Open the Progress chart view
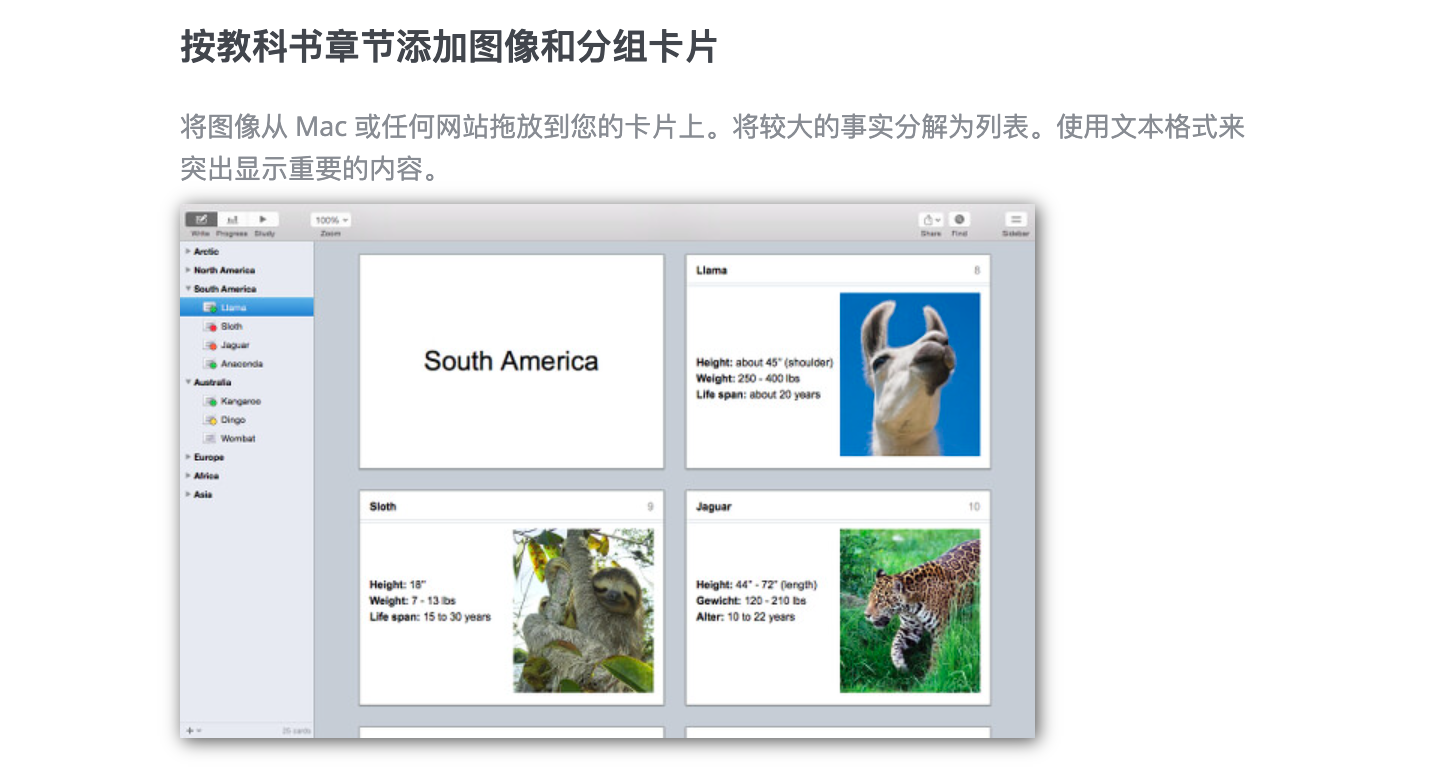Image resolution: width=1437 pixels, height=770 pixels. pyautogui.click(x=232, y=219)
